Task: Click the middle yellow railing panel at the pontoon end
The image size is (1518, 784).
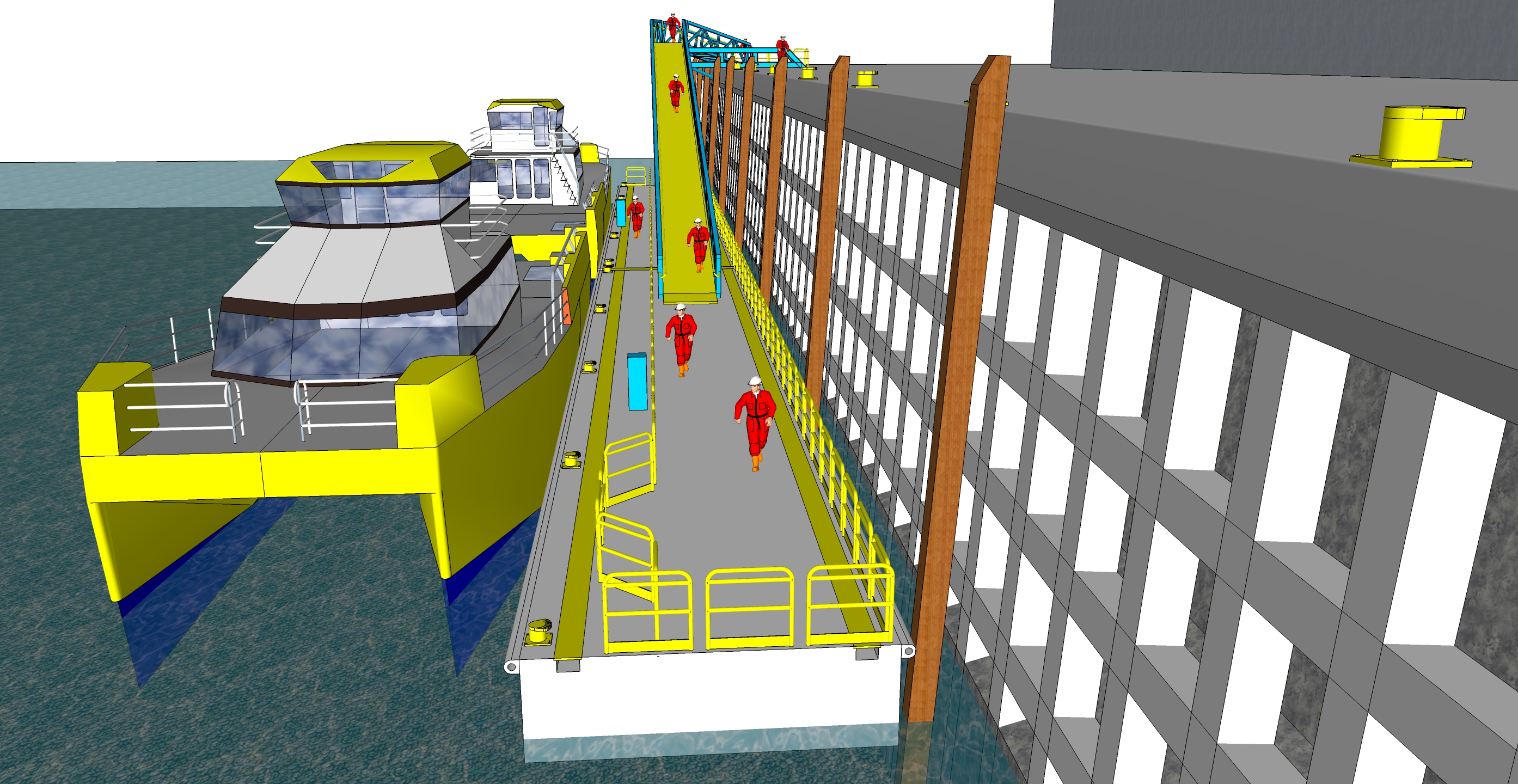Action: click(749, 608)
